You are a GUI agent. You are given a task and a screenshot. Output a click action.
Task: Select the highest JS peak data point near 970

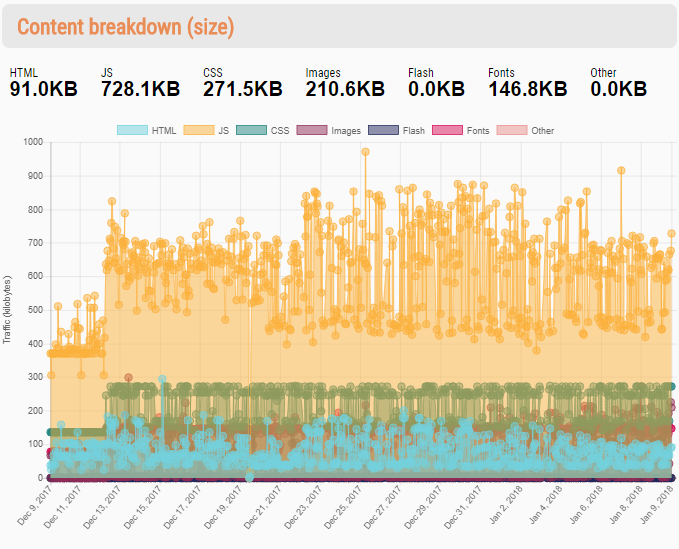365,152
